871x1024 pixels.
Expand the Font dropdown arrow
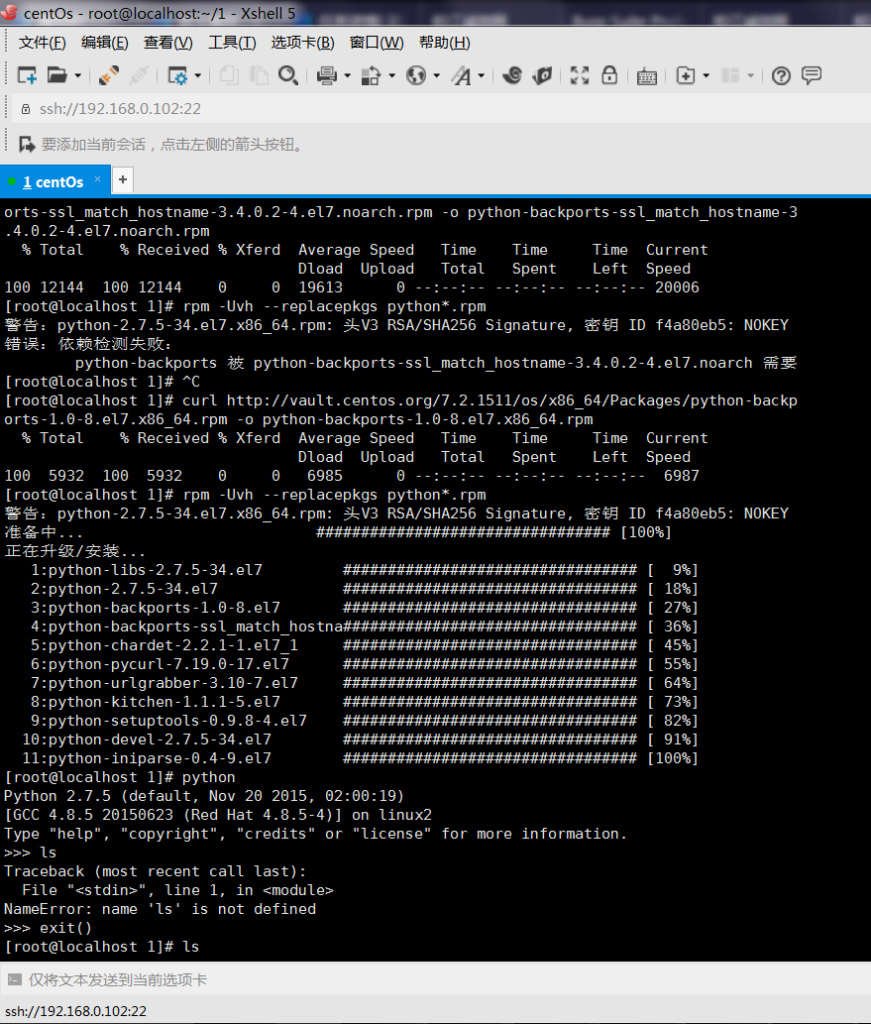[x=481, y=76]
